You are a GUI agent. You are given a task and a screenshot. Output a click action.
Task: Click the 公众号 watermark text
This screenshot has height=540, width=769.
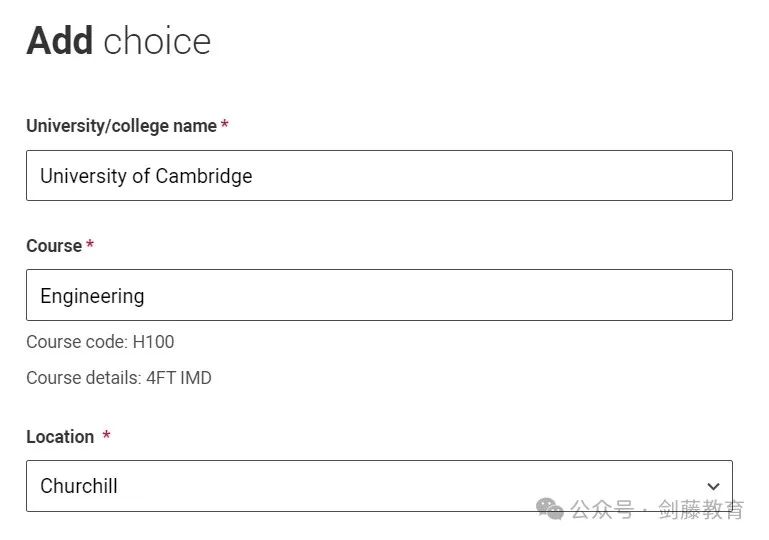[602, 510]
